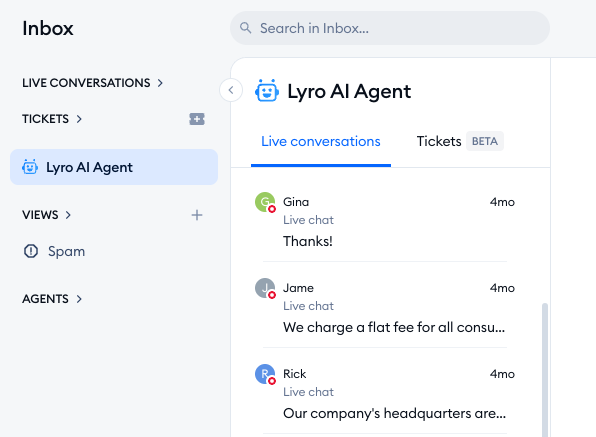The height and width of the screenshot is (437, 596).
Task: Switch to the Live conversations tab
Action: point(321,141)
